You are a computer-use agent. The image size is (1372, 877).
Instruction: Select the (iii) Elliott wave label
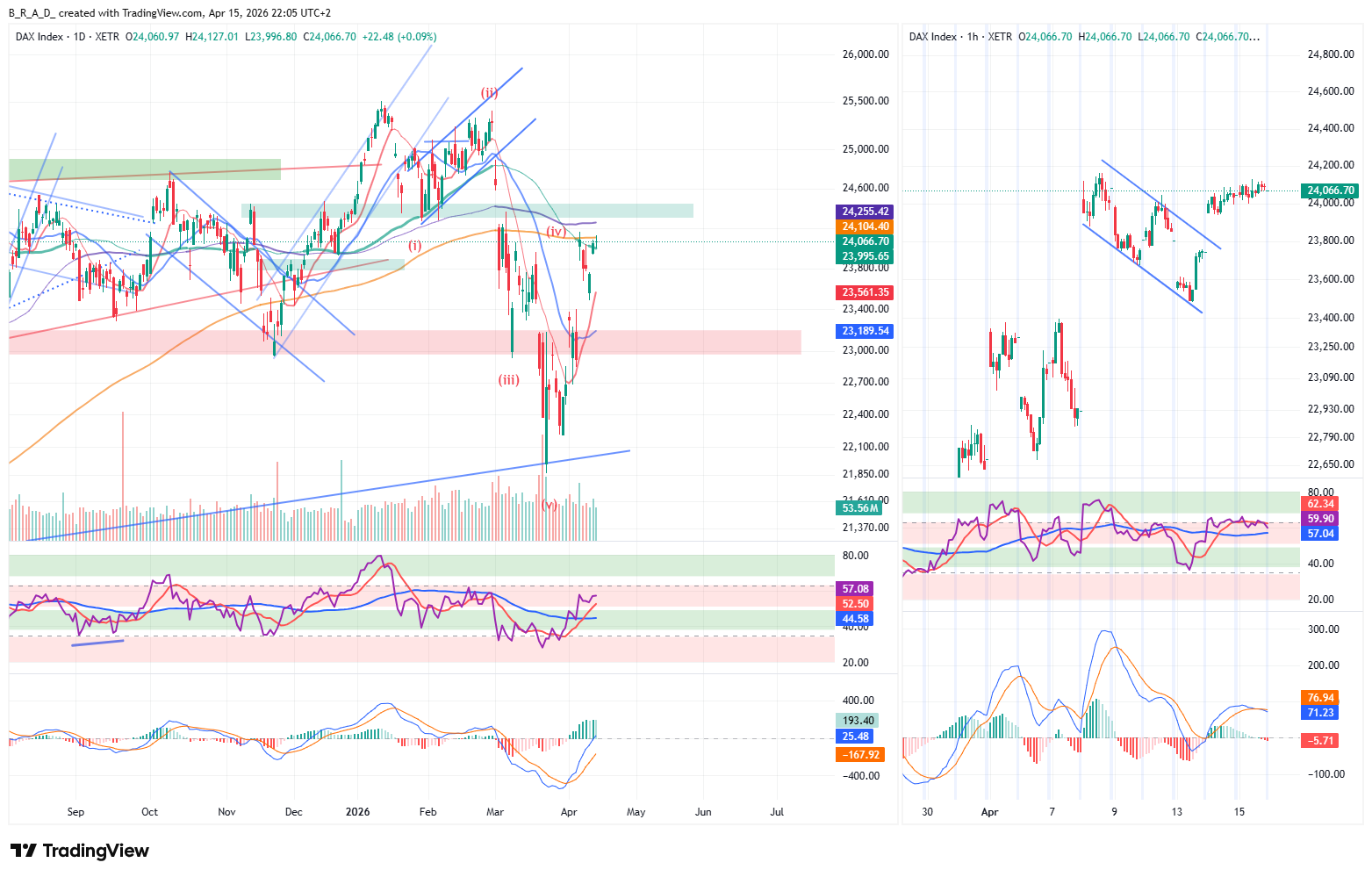click(509, 380)
